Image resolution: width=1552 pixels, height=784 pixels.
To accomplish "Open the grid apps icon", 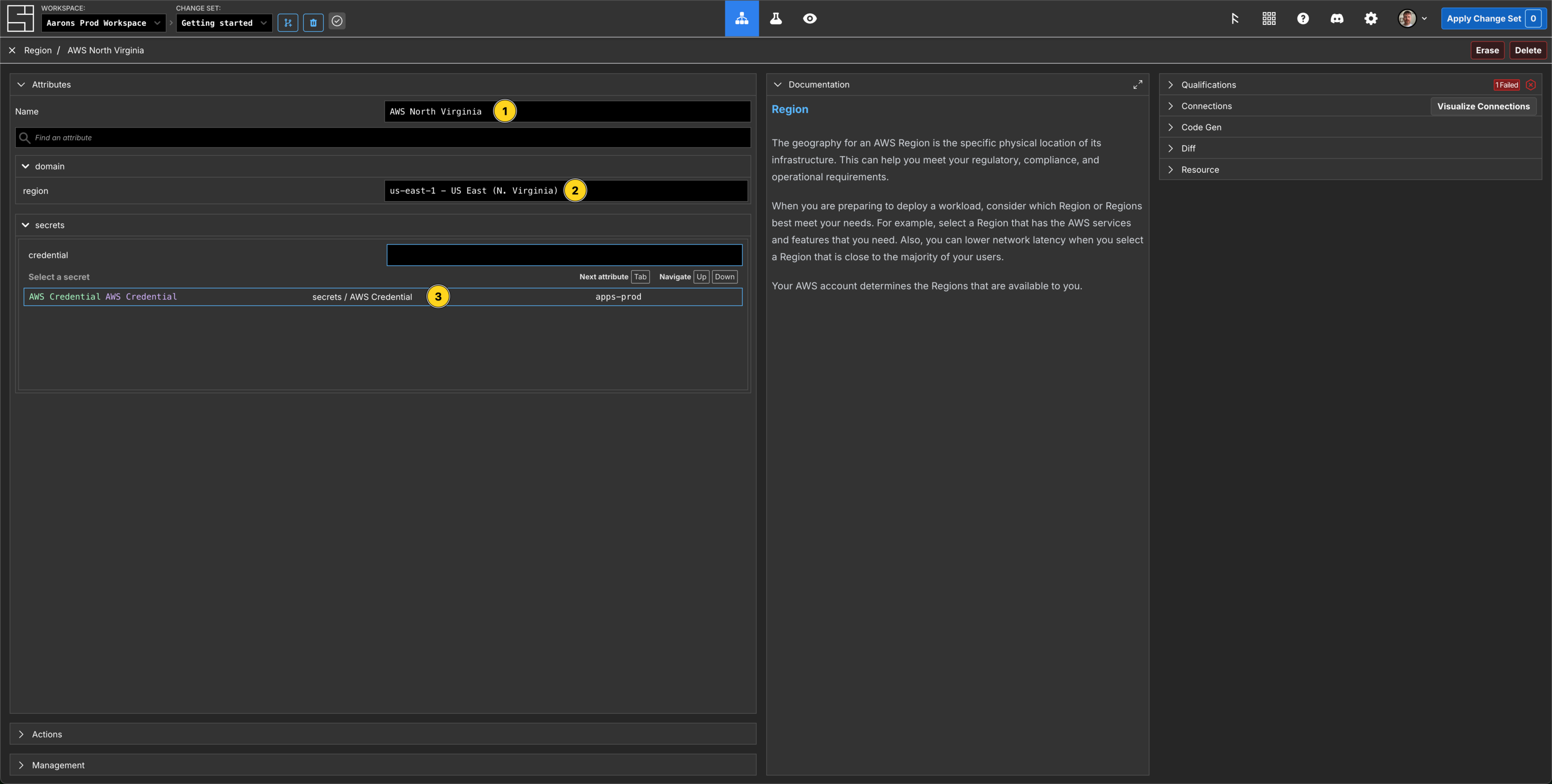I will [1269, 18].
